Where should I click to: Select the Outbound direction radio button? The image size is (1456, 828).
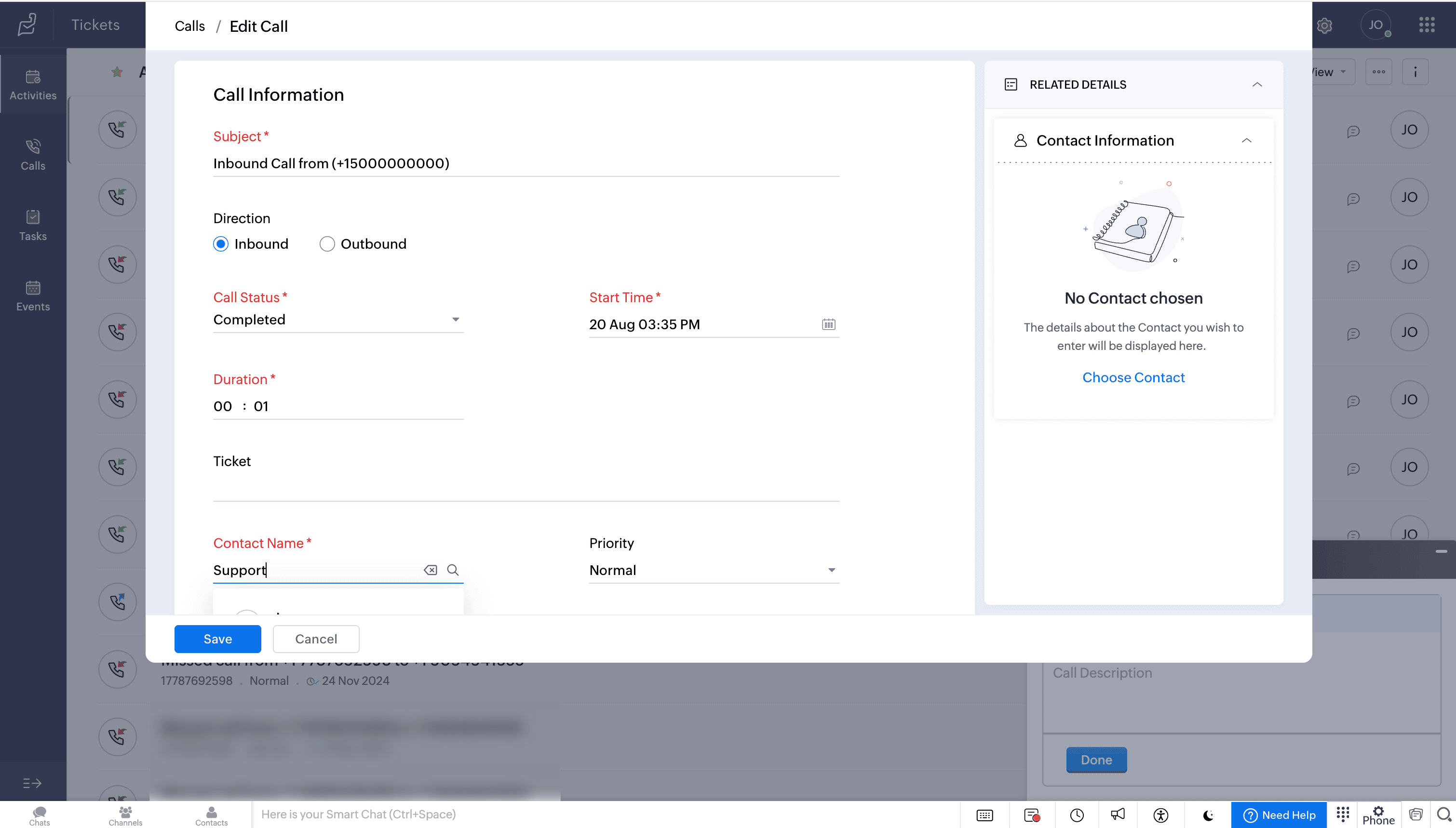327,244
